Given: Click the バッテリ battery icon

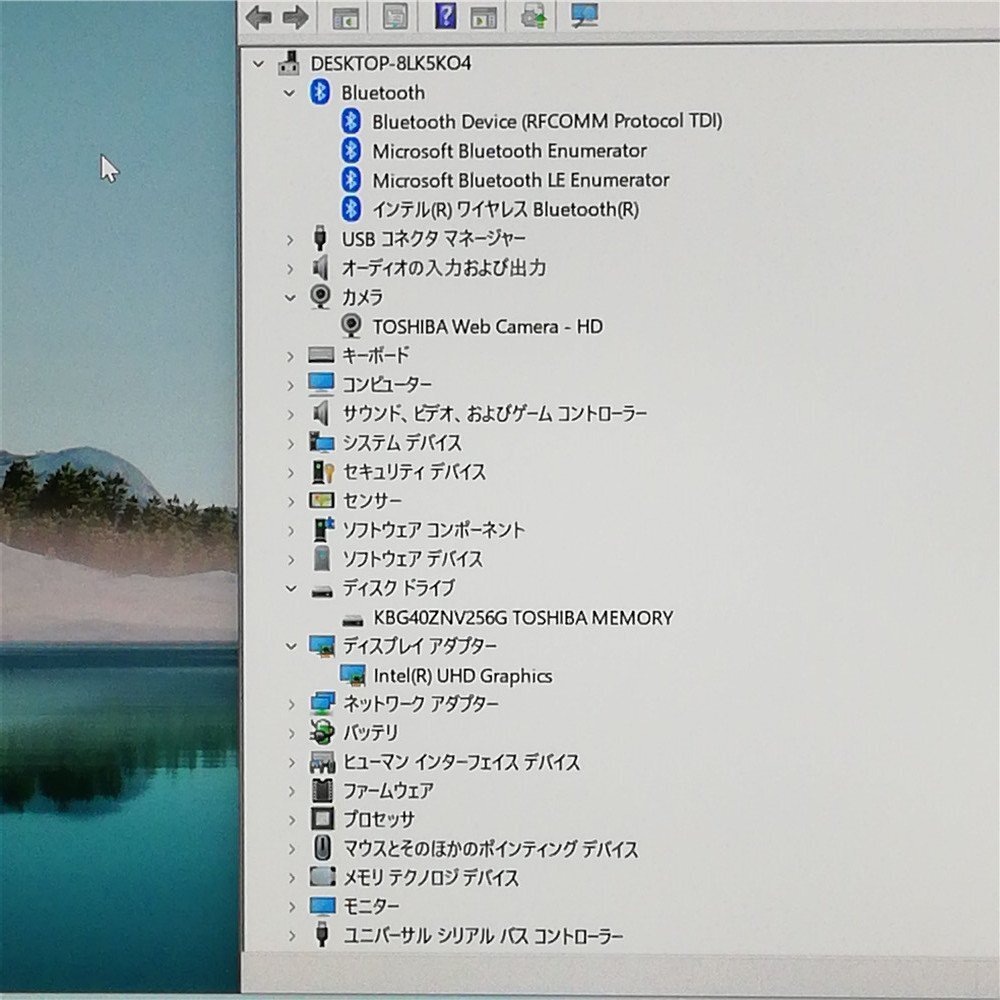Looking at the screenshot, I should tap(323, 732).
